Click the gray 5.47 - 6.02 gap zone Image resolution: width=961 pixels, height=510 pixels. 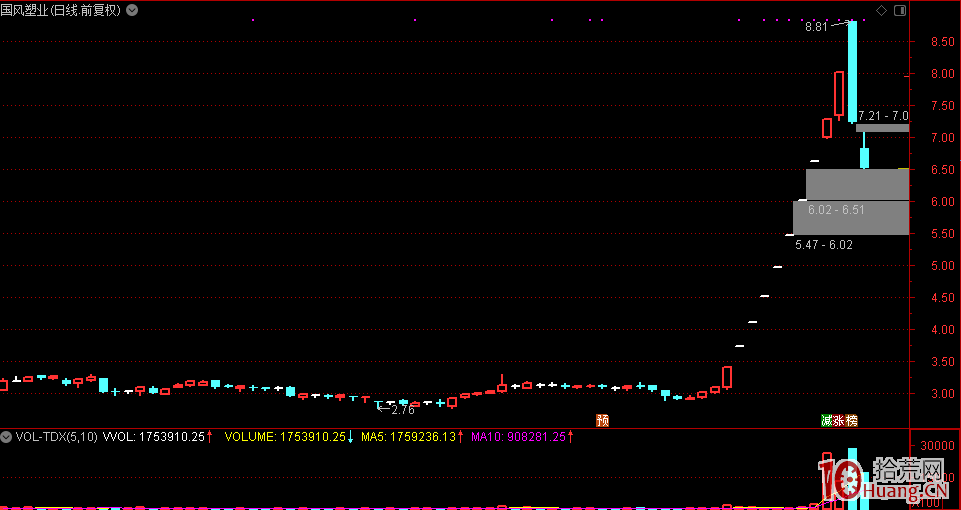click(851, 219)
